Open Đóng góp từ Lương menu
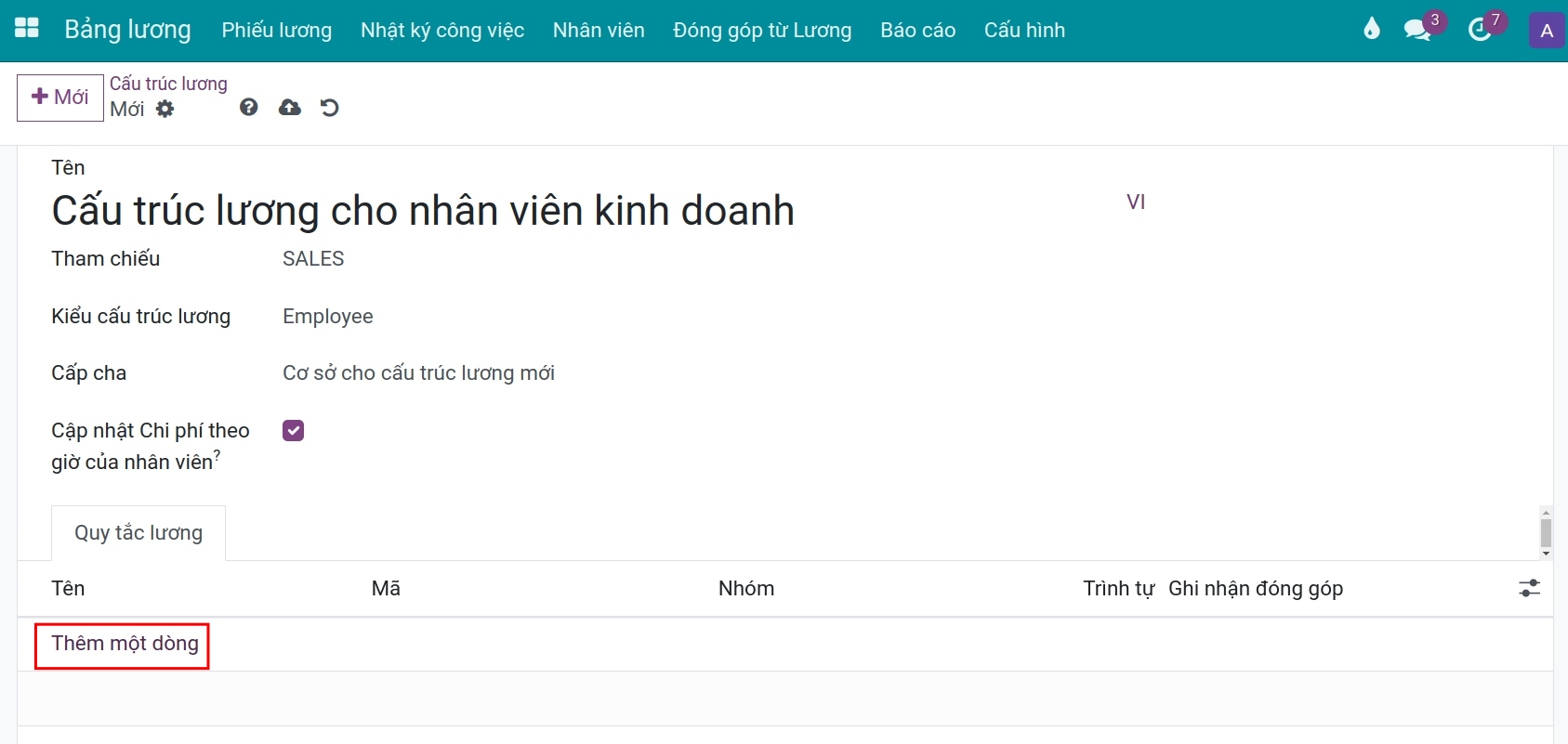Image resolution: width=1568 pixels, height=744 pixels. pyautogui.click(x=762, y=30)
